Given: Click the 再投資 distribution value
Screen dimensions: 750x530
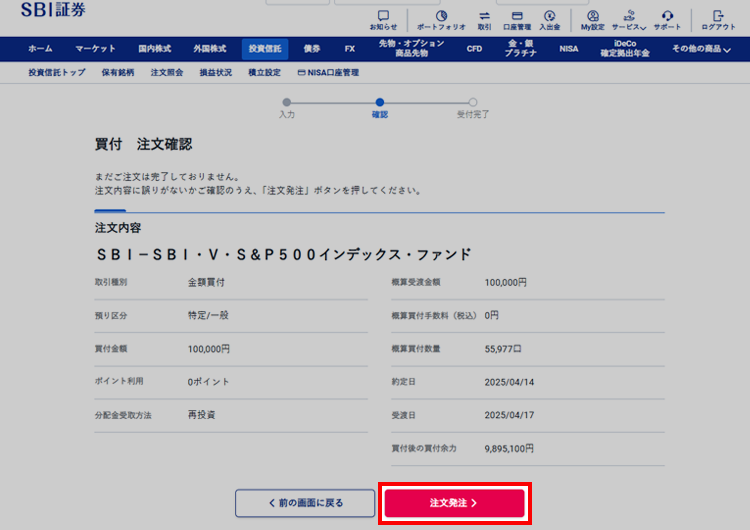Looking at the screenshot, I should (201, 415).
